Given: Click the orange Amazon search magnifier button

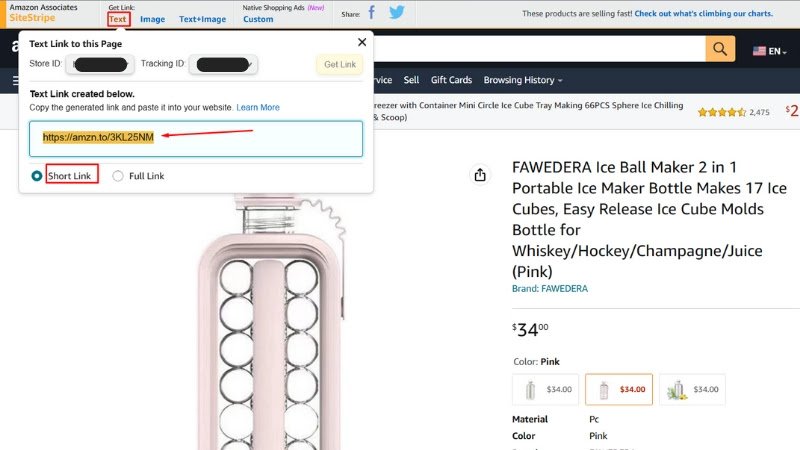Looking at the screenshot, I should [720, 49].
